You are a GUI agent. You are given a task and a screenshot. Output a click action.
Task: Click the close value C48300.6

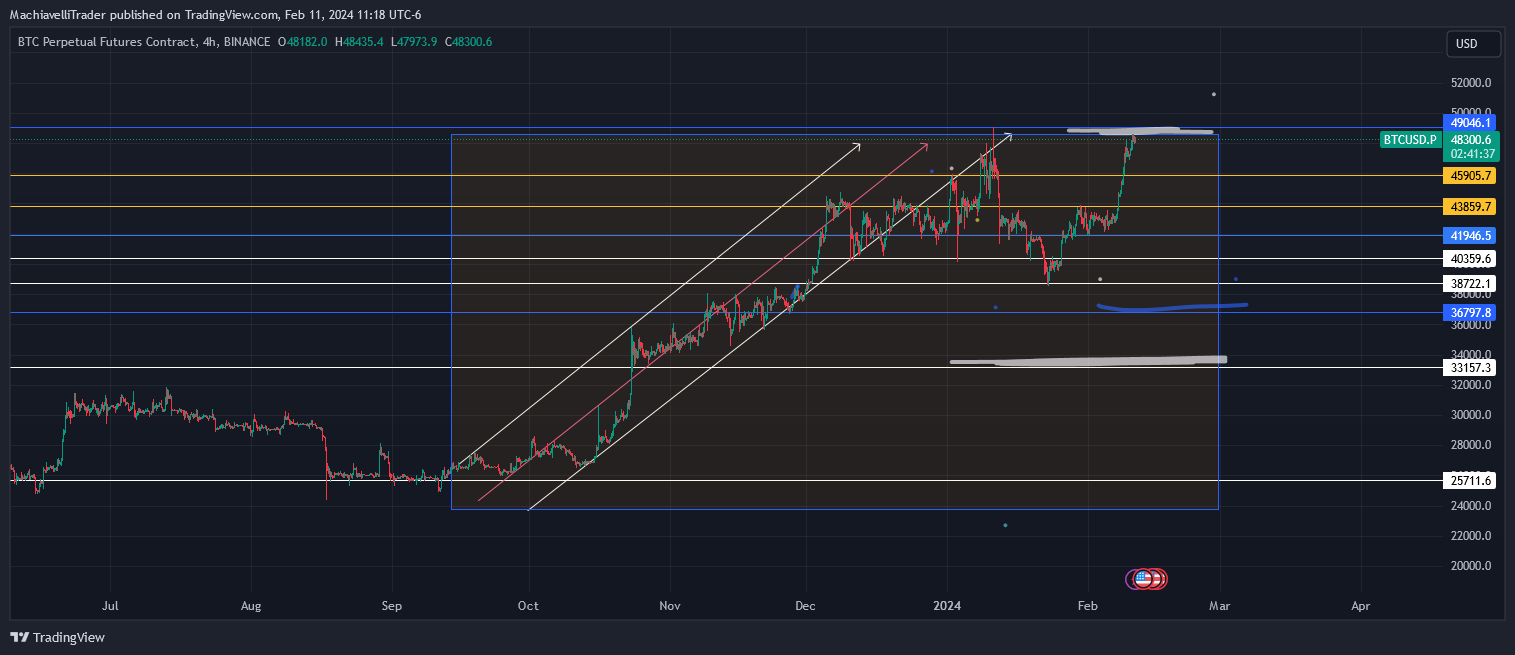[x=469, y=41]
